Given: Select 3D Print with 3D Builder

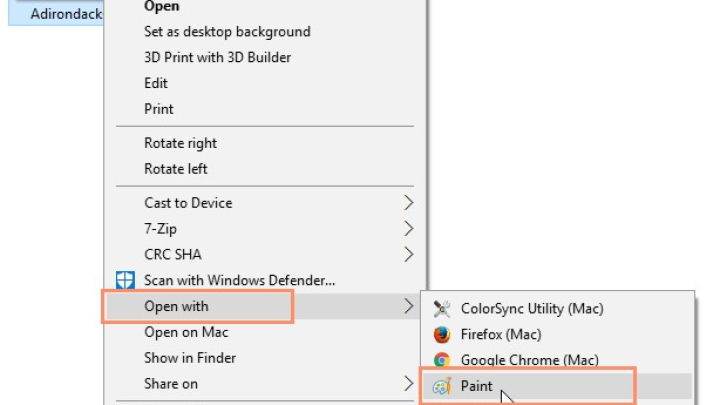Looking at the screenshot, I should [218, 57].
